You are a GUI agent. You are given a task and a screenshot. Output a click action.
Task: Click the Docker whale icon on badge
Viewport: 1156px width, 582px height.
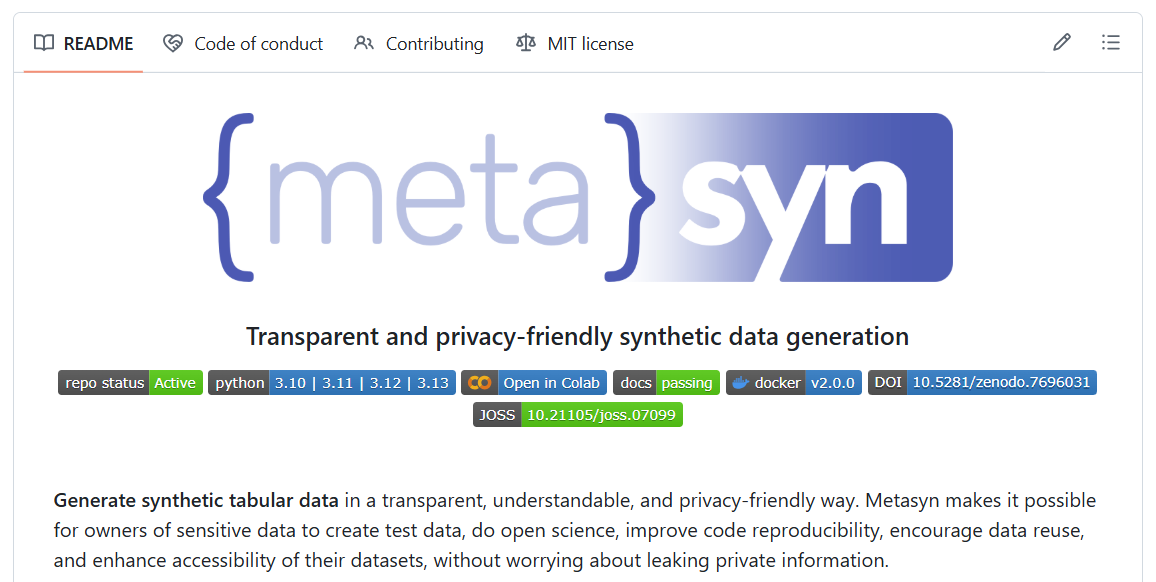[x=740, y=383]
